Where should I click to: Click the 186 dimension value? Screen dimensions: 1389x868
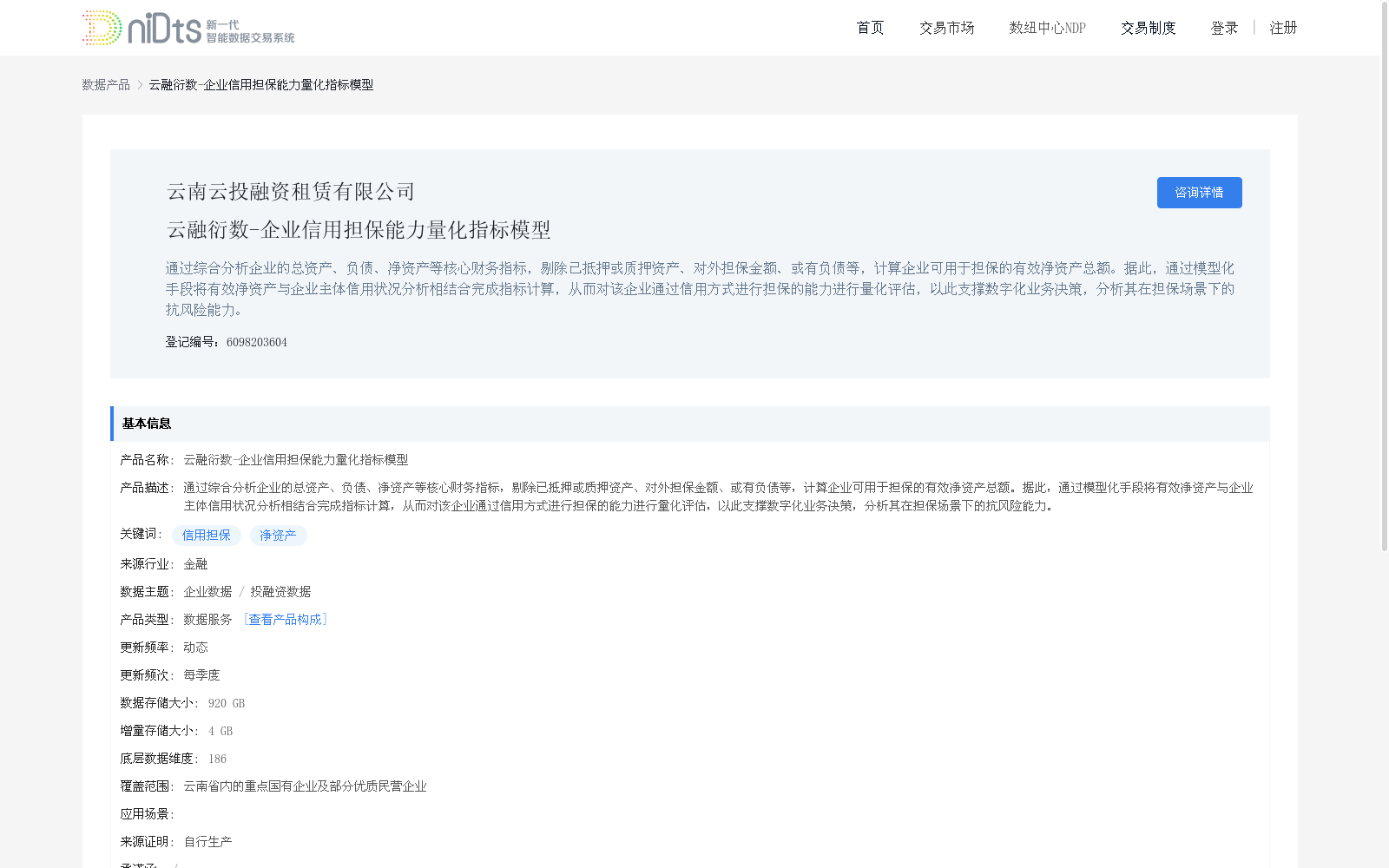tap(217, 759)
